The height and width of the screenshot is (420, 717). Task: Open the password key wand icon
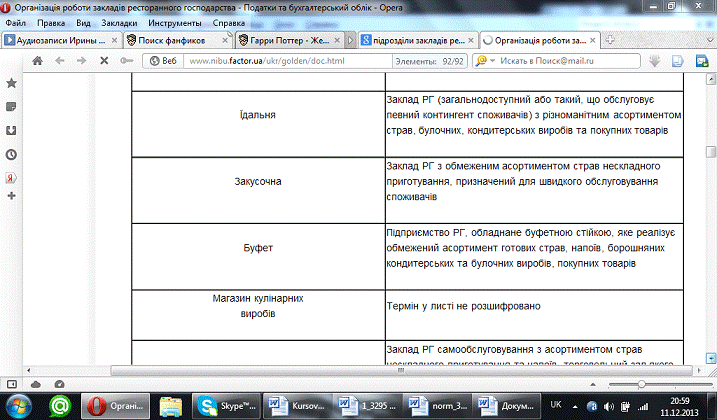[127, 61]
